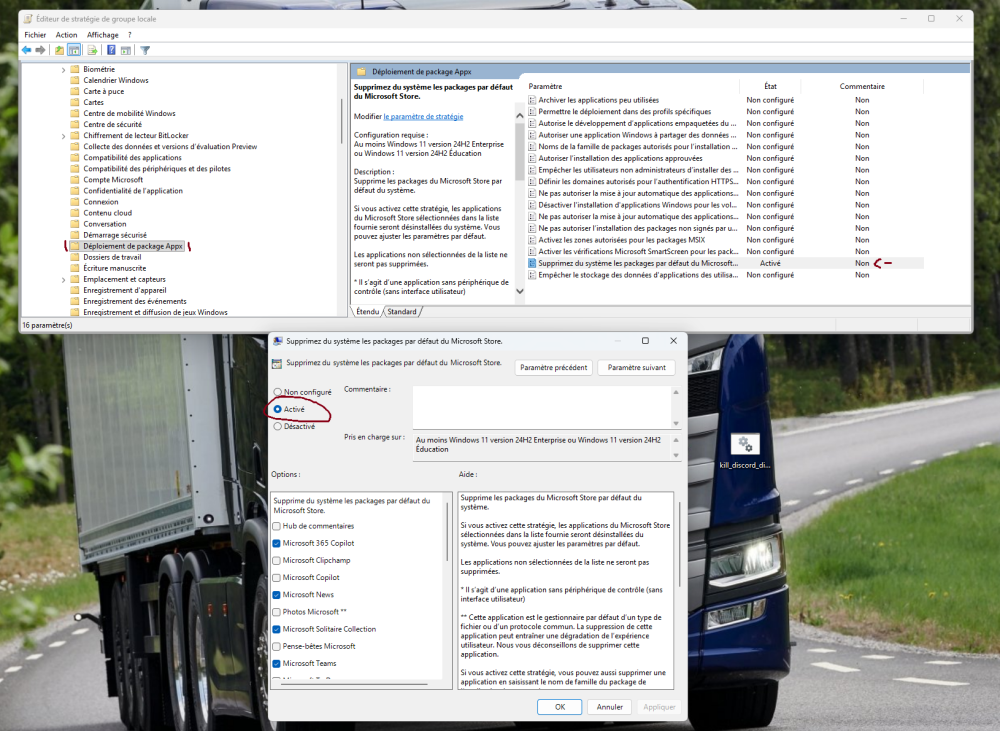Viewport: 1000px width, 731px height.
Task: Confirm with the OK button
Action: 559,707
